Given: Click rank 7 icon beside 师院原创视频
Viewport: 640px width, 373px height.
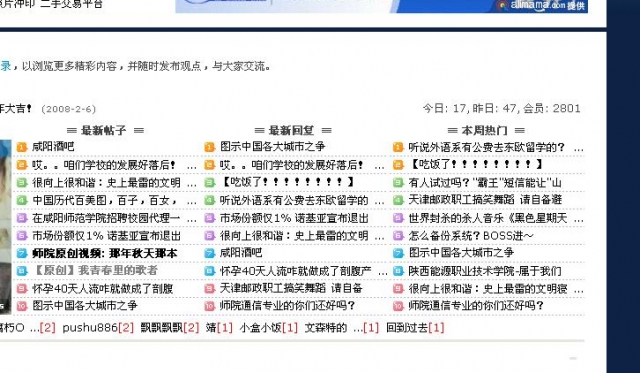Looking at the screenshot, I should 22,253.
